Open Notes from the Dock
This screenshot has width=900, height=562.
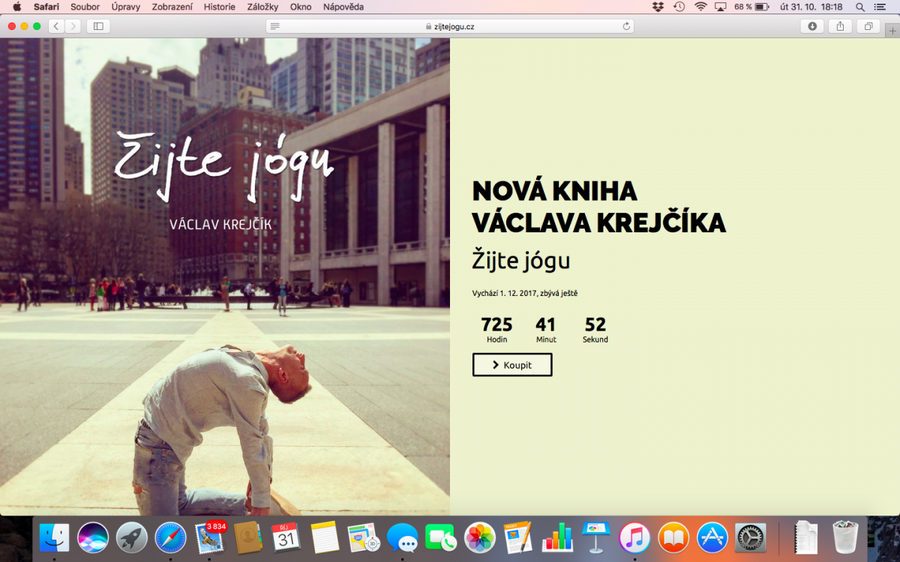(325, 538)
